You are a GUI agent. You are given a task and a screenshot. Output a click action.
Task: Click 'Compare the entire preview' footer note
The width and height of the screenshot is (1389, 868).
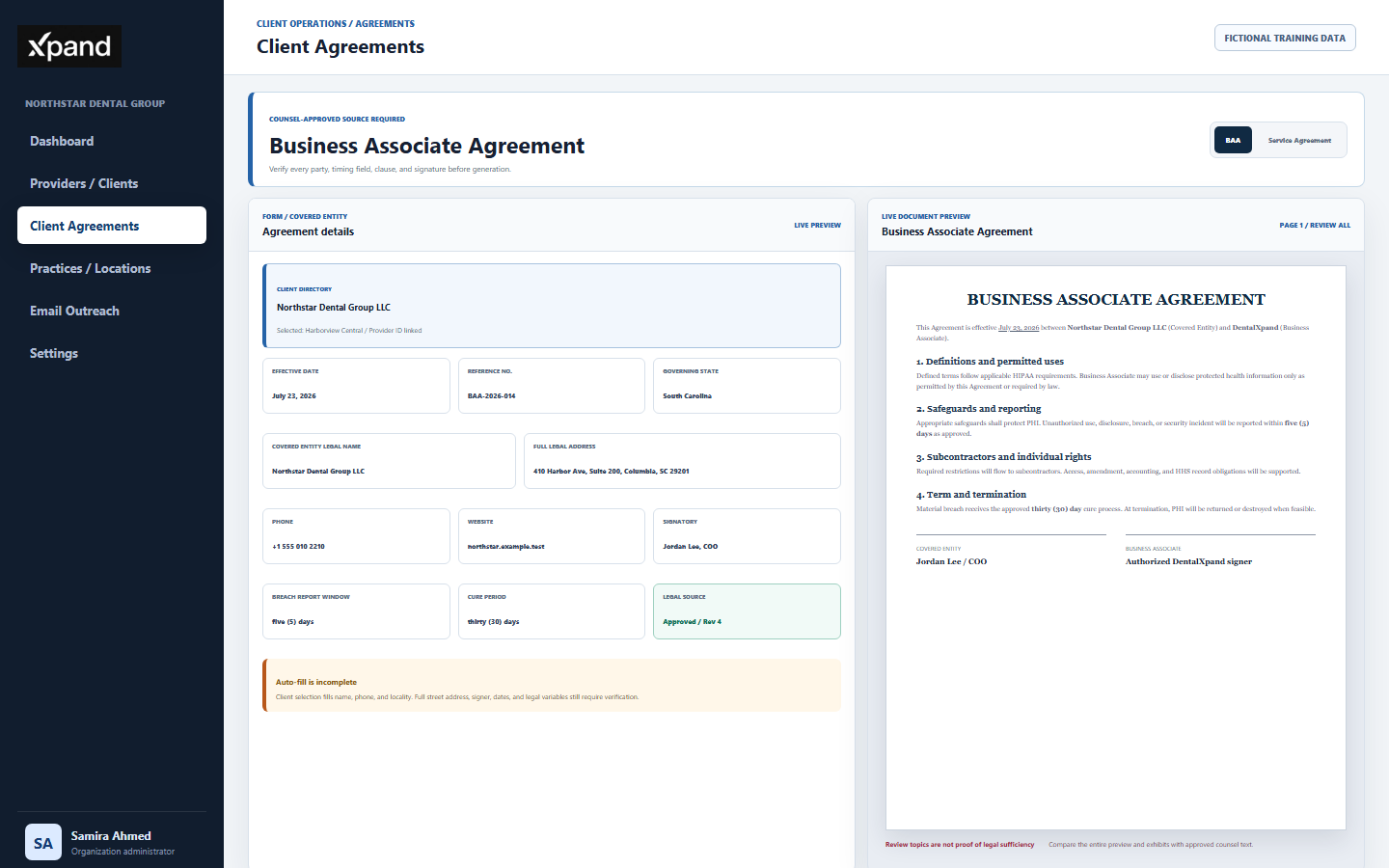pos(1151,845)
